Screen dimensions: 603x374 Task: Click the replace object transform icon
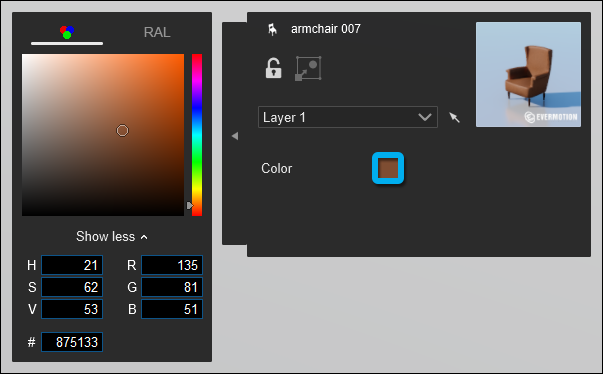tap(308, 68)
